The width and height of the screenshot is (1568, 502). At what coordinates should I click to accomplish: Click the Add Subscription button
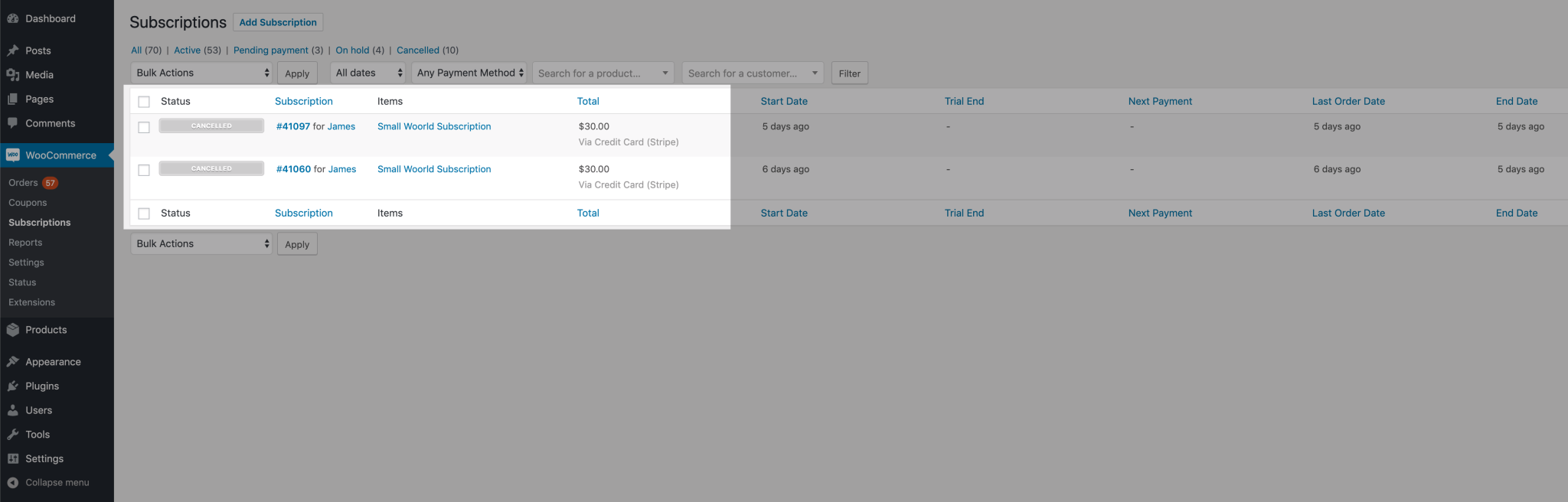click(x=278, y=21)
